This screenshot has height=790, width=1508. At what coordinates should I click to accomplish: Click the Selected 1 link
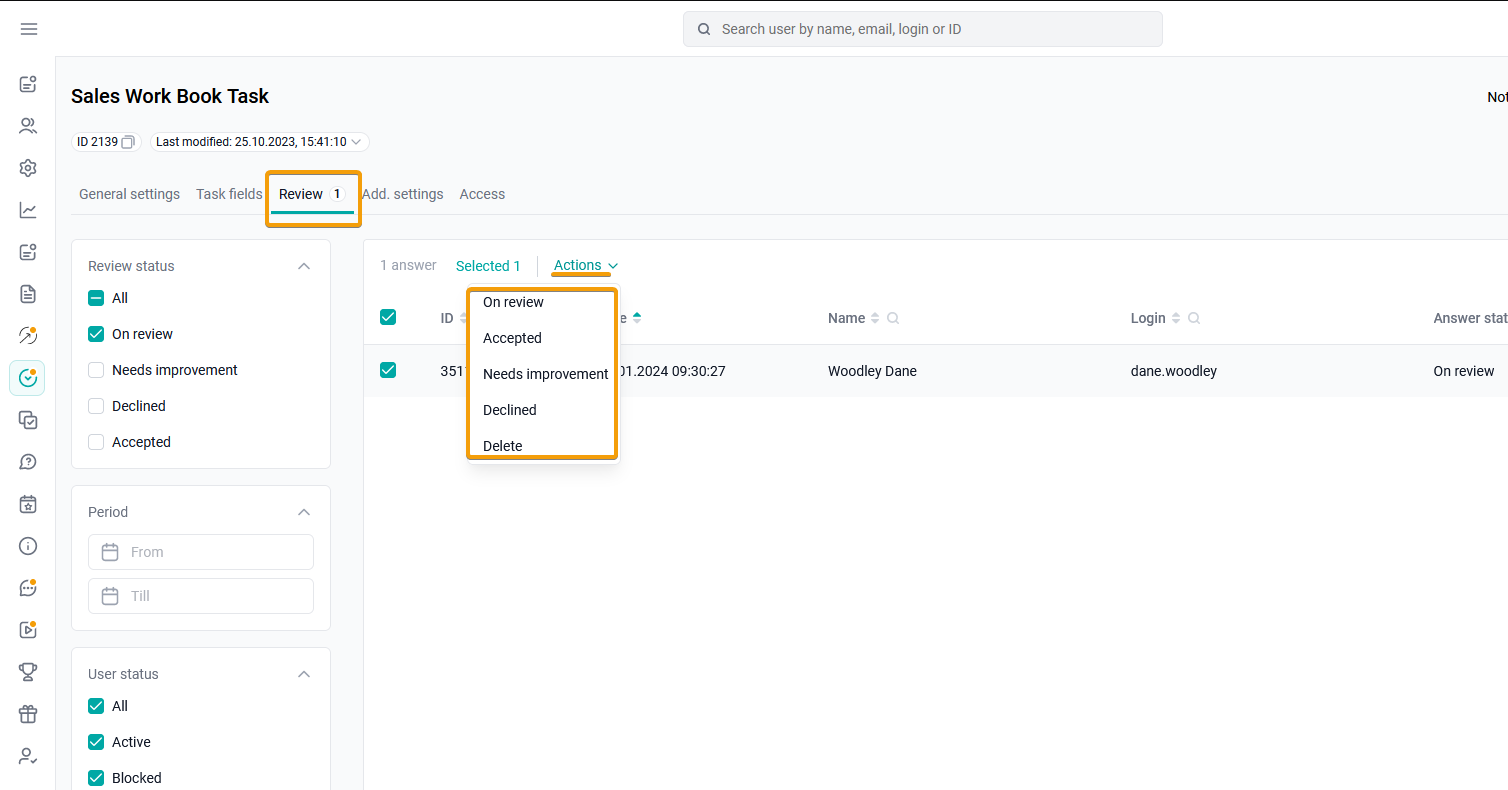[x=488, y=266]
